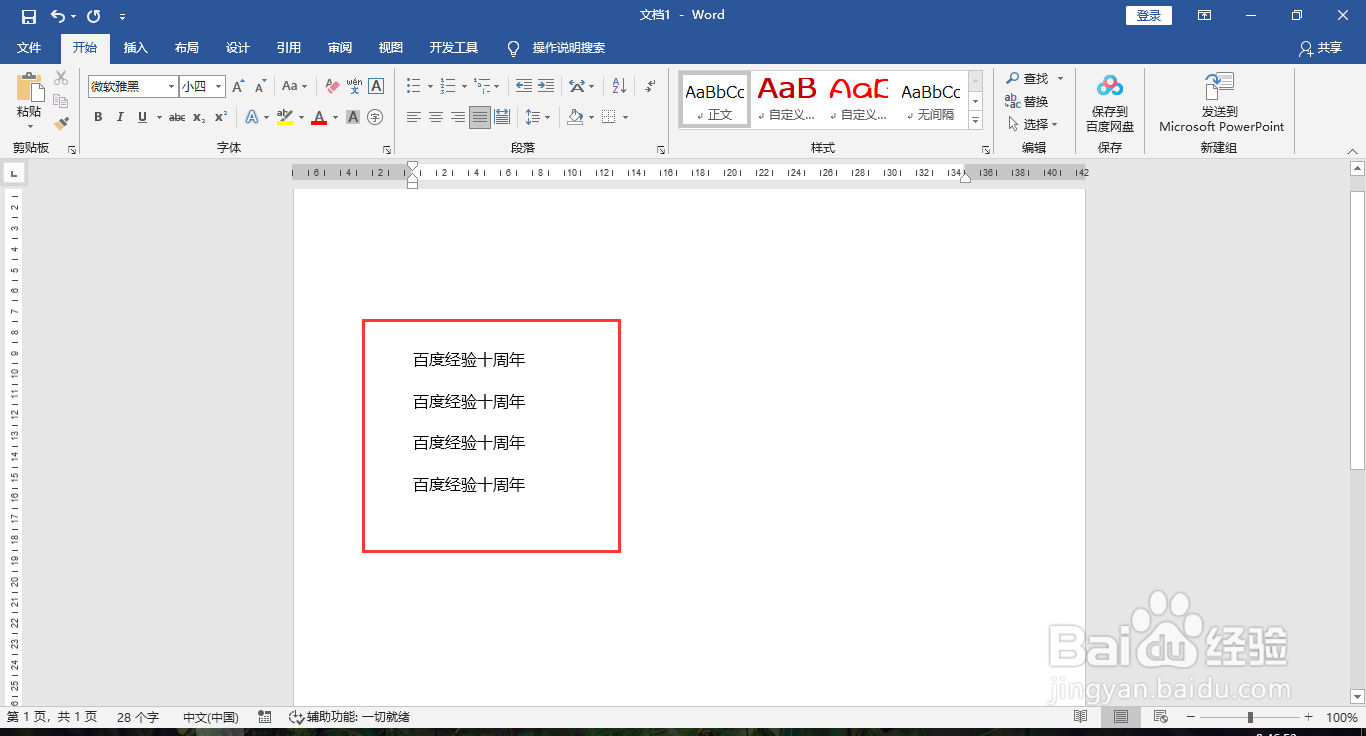Increase paragraph indent
The image size is (1366, 736).
(x=546, y=87)
